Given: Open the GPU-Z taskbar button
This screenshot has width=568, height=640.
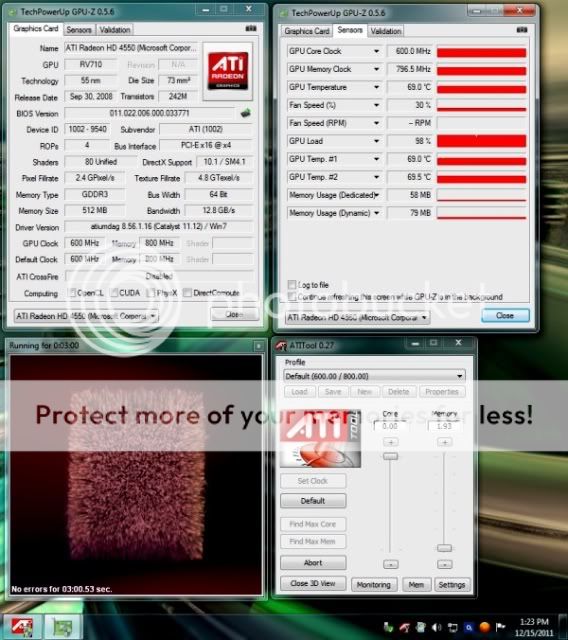Looking at the screenshot, I should 63,626.
